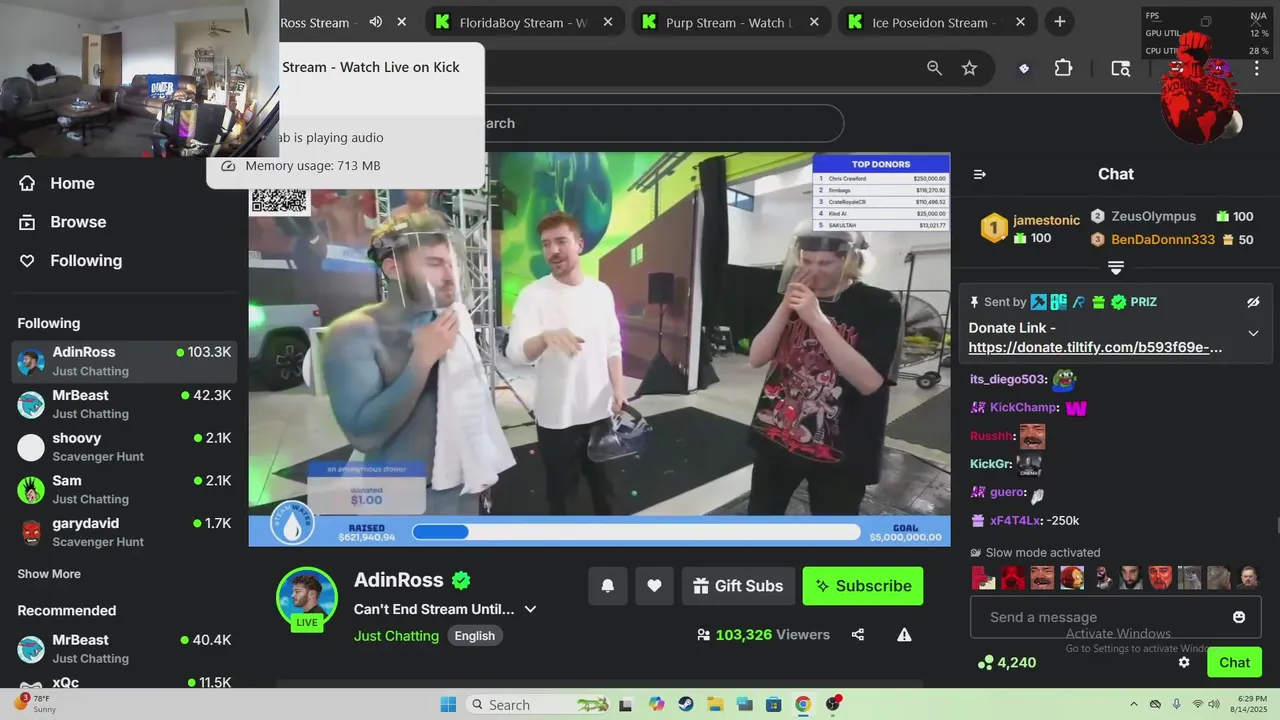1280x720 pixels.
Task: Close the FloridaBoy Stream tab
Action: point(610,22)
